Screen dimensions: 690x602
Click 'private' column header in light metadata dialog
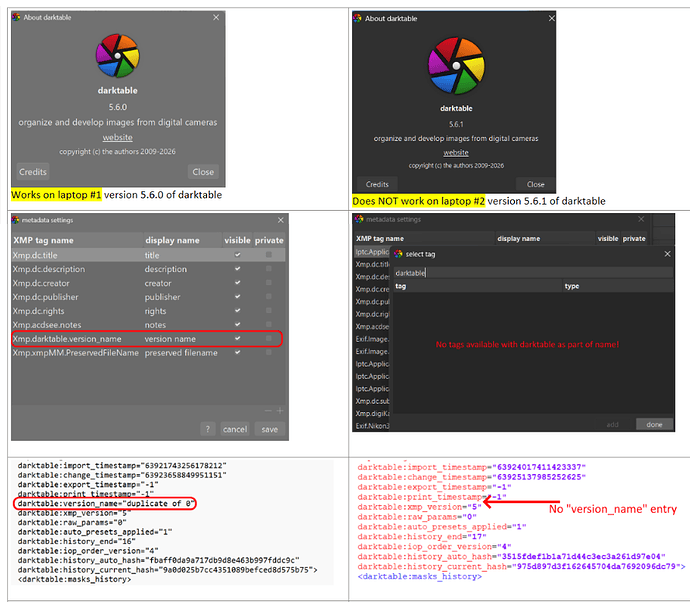click(269, 240)
